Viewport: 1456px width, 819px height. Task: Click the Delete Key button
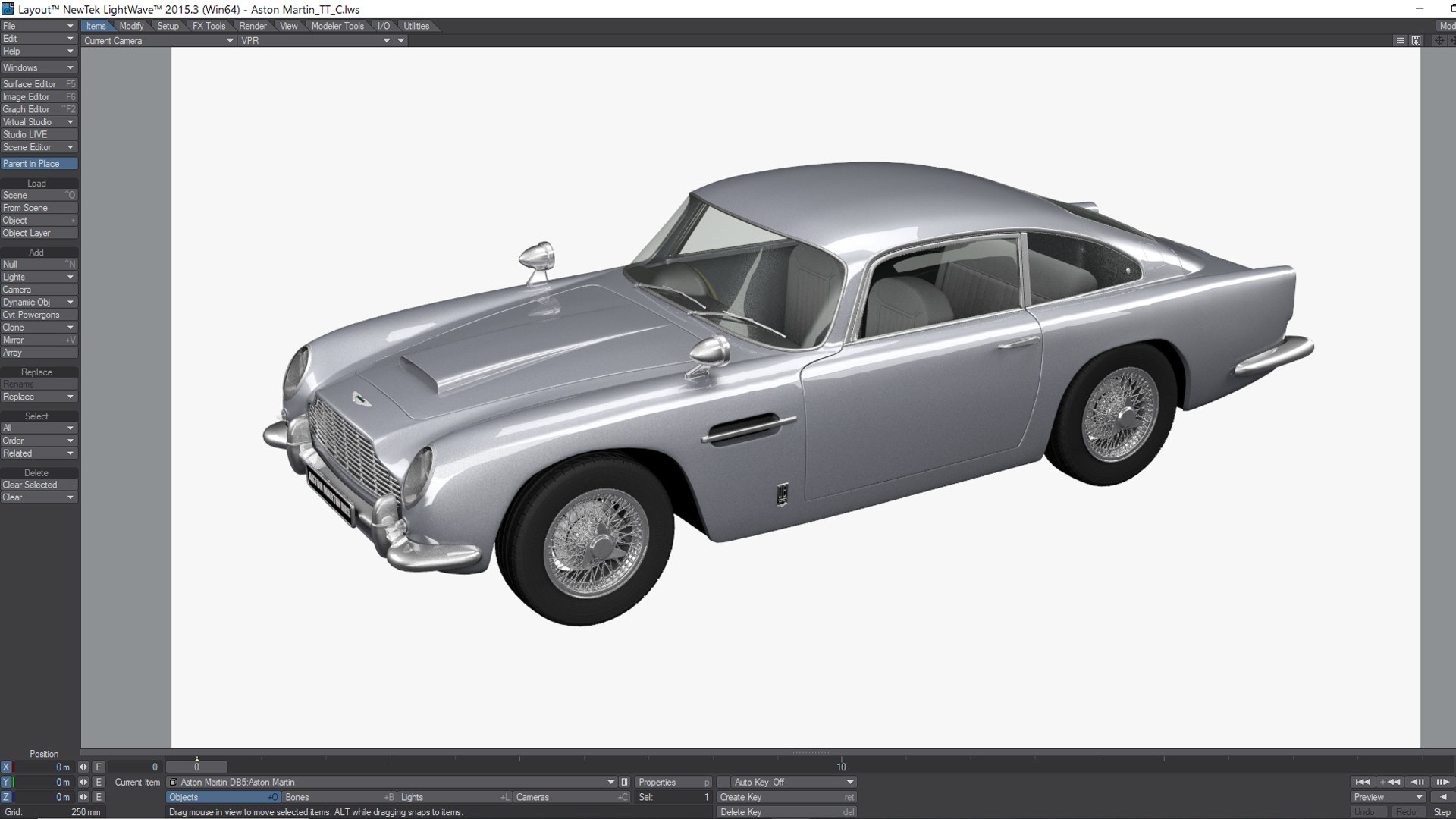(787, 812)
